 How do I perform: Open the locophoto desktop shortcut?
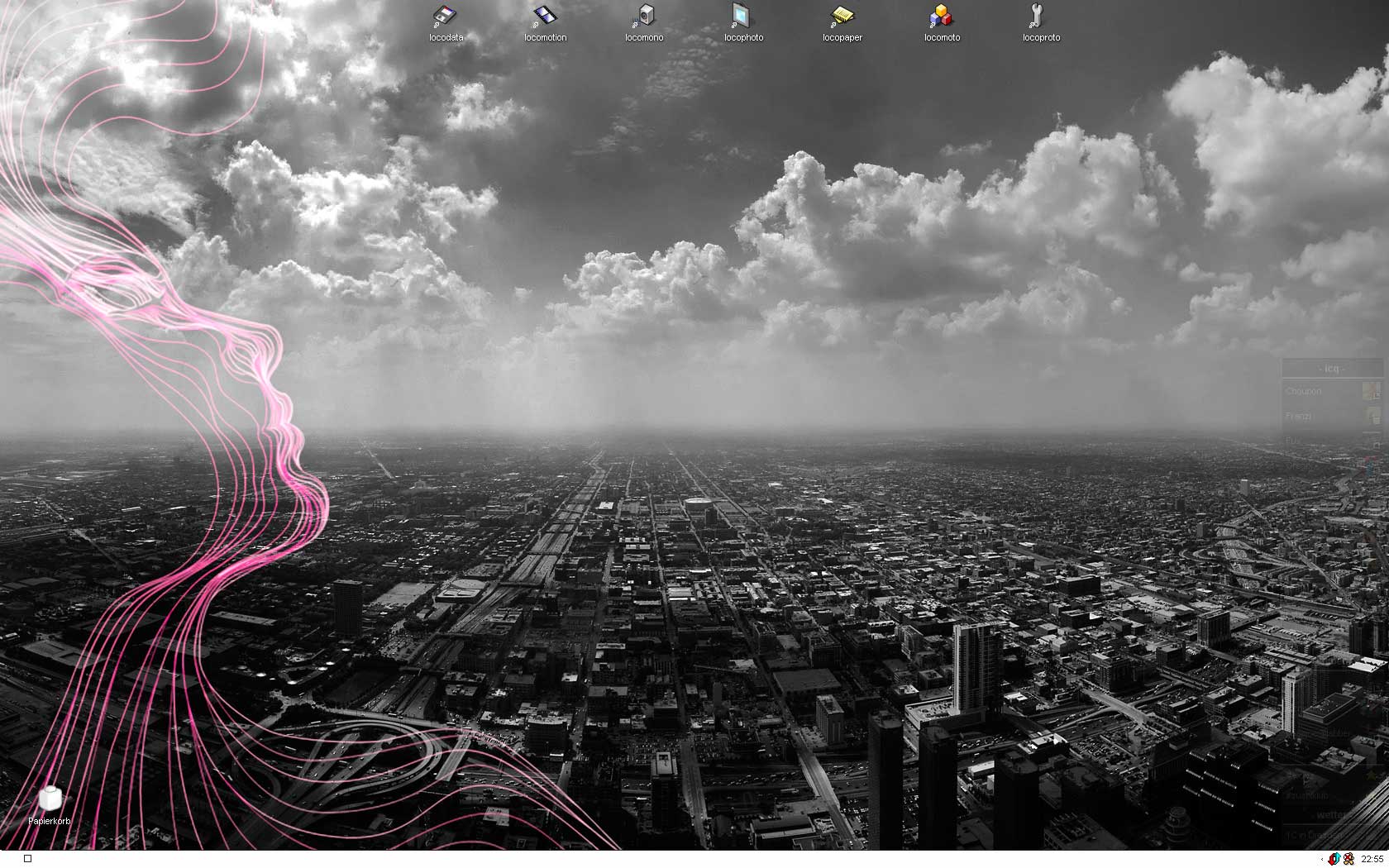pos(743,22)
